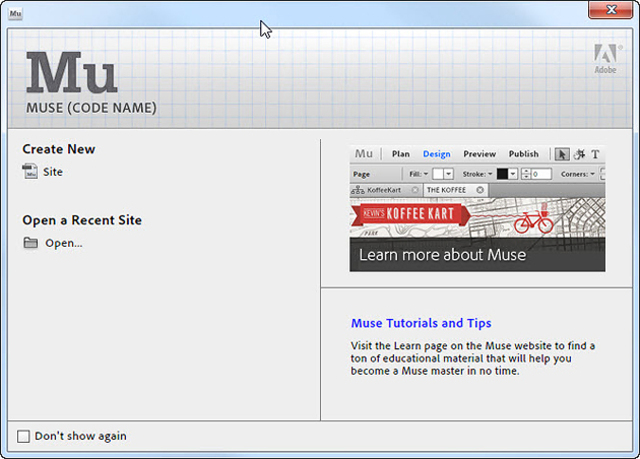The height and width of the screenshot is (459, 640).
Task: Click the Open... folder link
Action: tap(53, 243)
